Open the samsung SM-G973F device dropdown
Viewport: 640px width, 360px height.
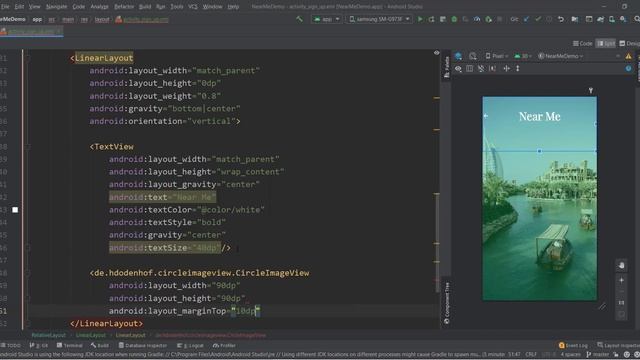[380, 19]
